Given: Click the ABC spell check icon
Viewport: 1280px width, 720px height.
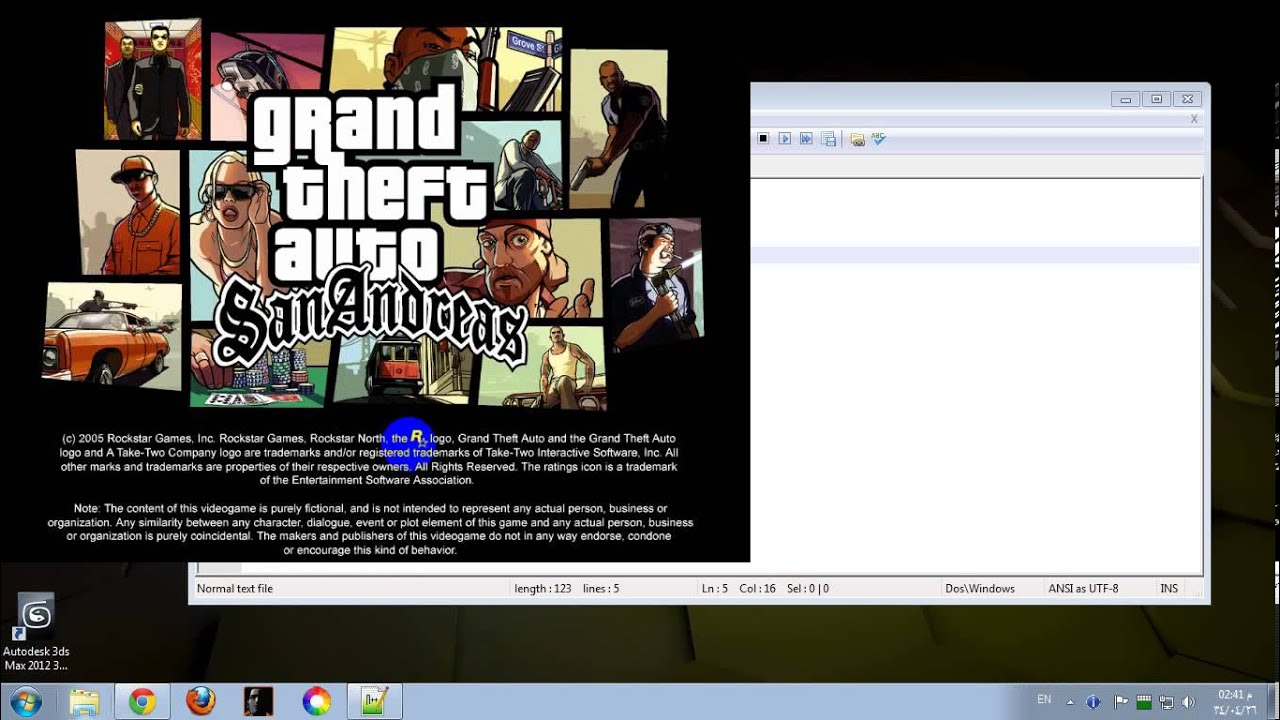Looking at the screenshot, I should (878, 139).
